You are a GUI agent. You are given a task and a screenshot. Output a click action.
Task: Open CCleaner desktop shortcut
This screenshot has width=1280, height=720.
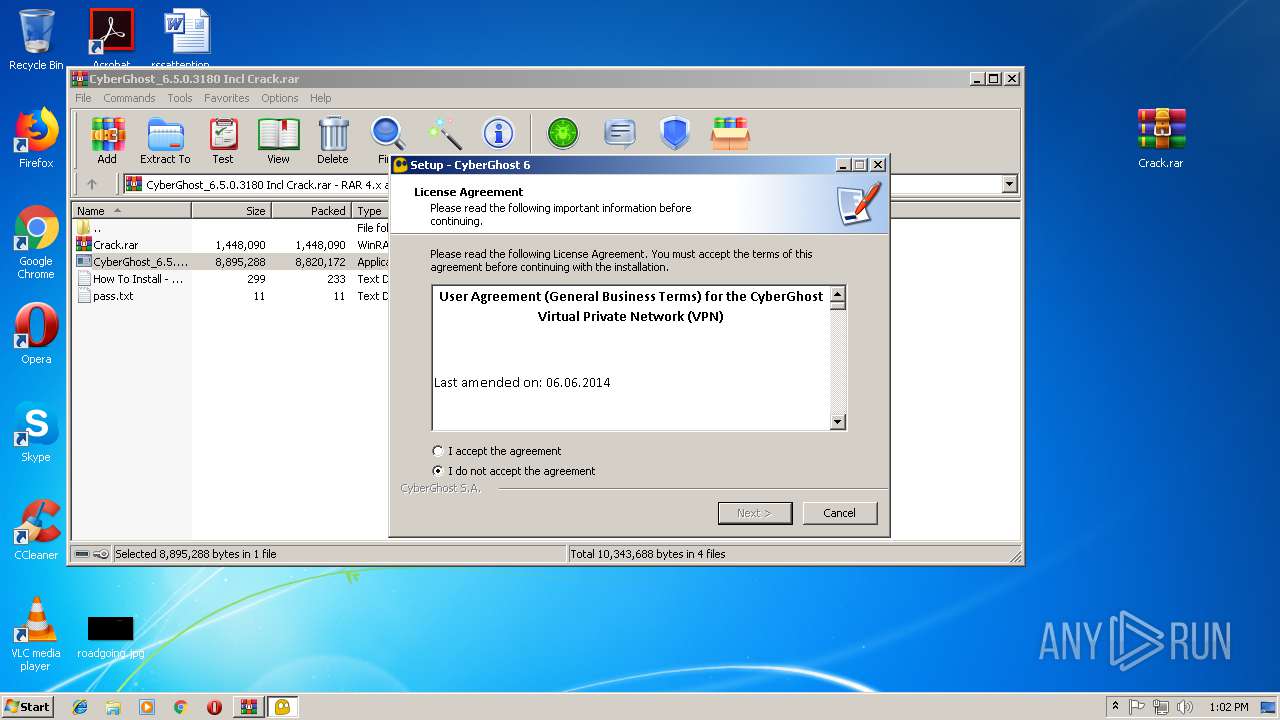(x=36, y=530)
